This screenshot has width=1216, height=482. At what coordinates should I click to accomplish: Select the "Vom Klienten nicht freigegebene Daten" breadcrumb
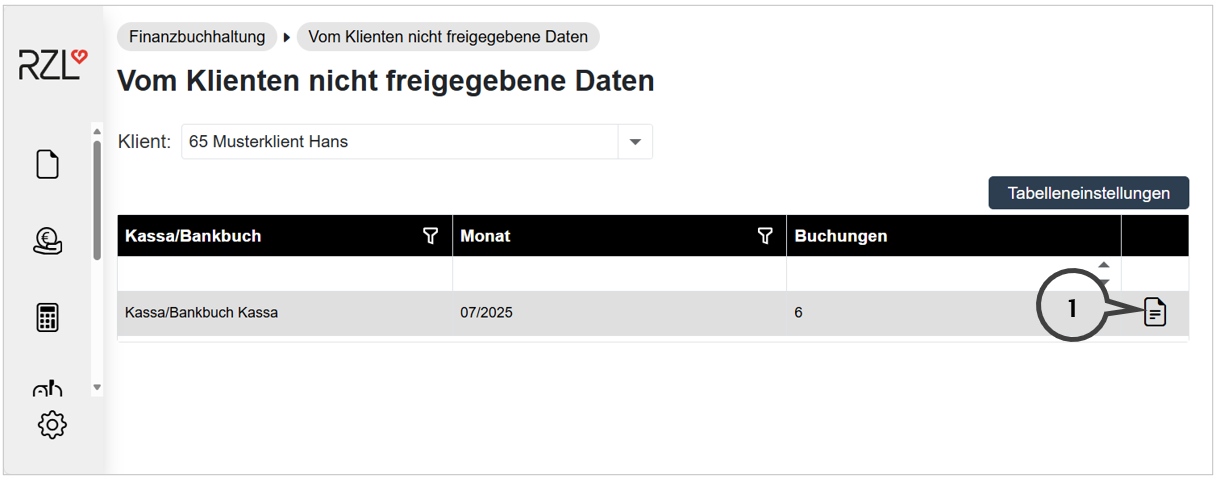tap(448, 37)
